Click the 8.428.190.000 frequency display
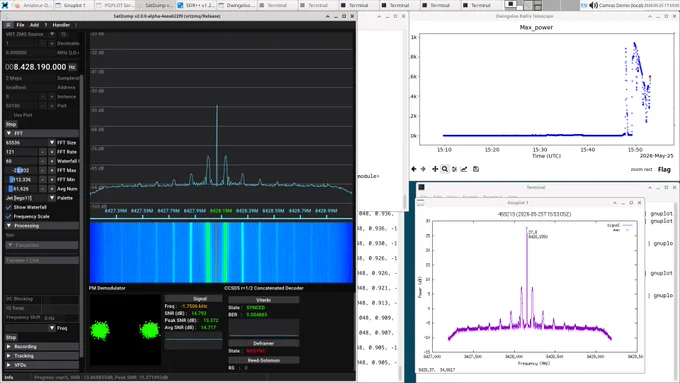 [36, 67]
